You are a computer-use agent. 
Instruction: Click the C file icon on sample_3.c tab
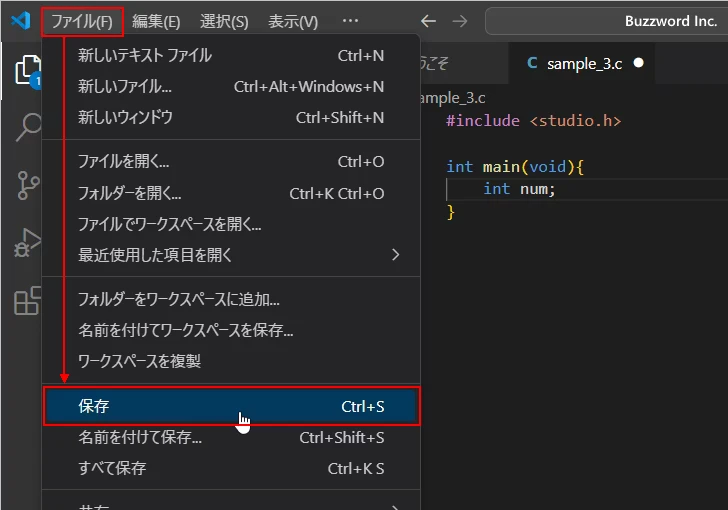click(x=532, y=63)
